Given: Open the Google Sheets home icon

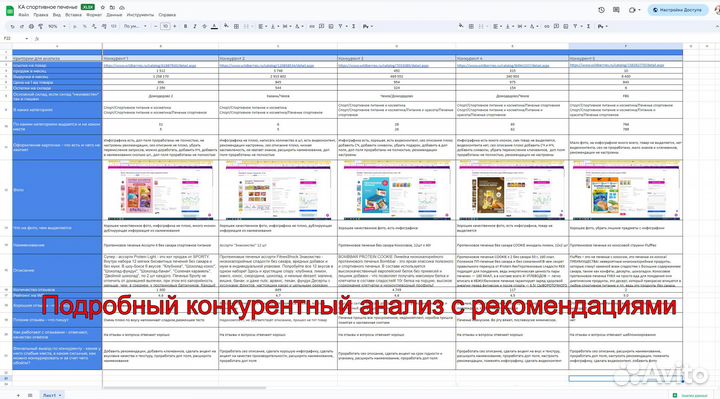Looking at the screenshot, I should click(x=9, y=11).
